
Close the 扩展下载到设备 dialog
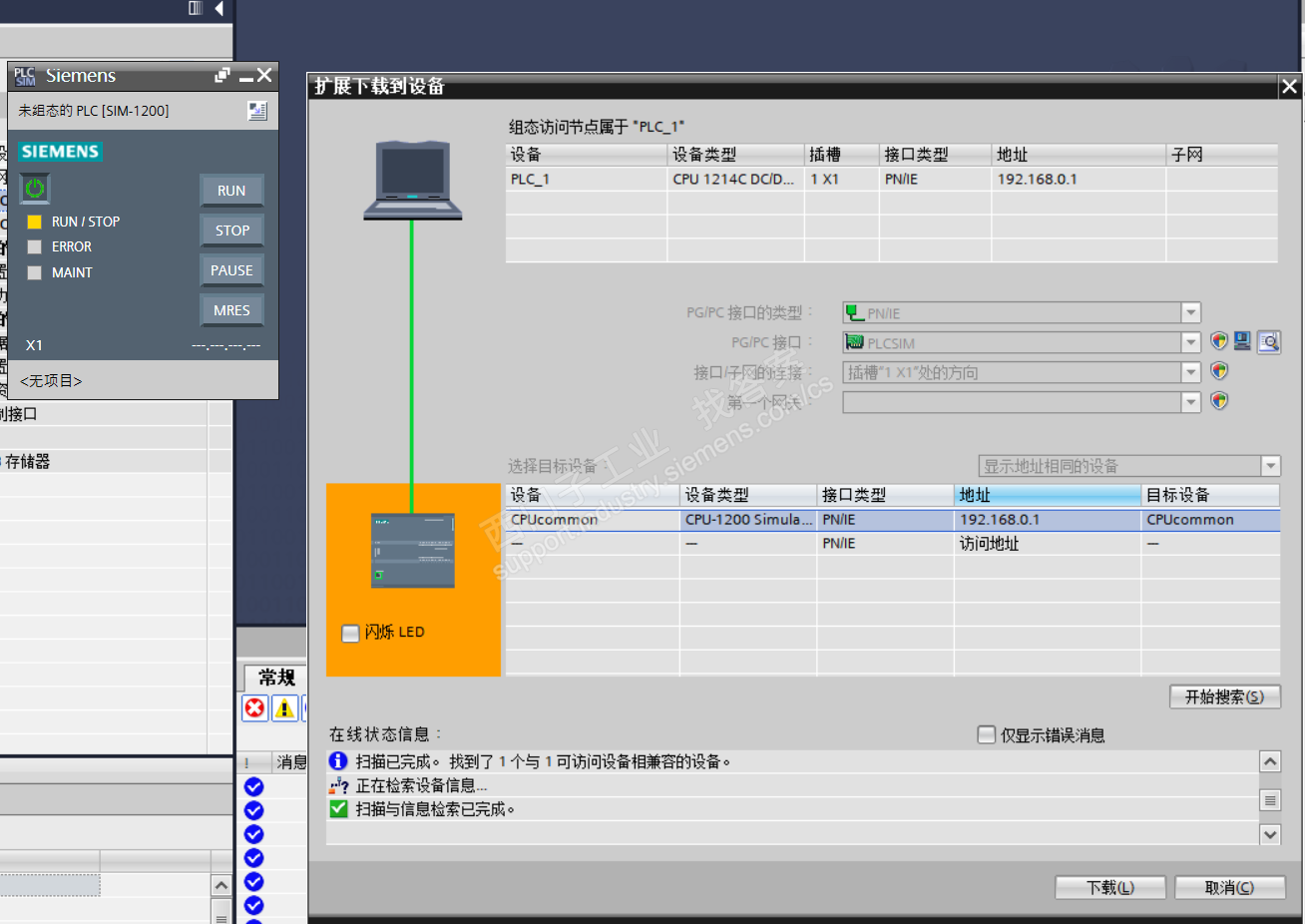click(x=1289, y=87)
